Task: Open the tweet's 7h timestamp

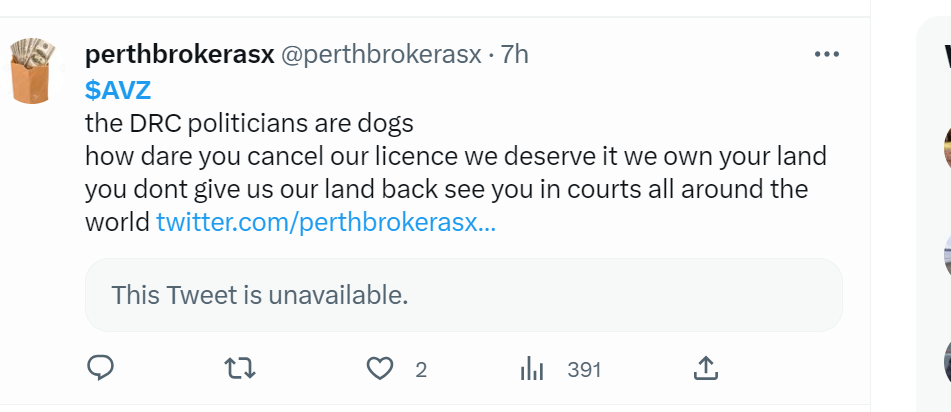Action: coord(514,55)
